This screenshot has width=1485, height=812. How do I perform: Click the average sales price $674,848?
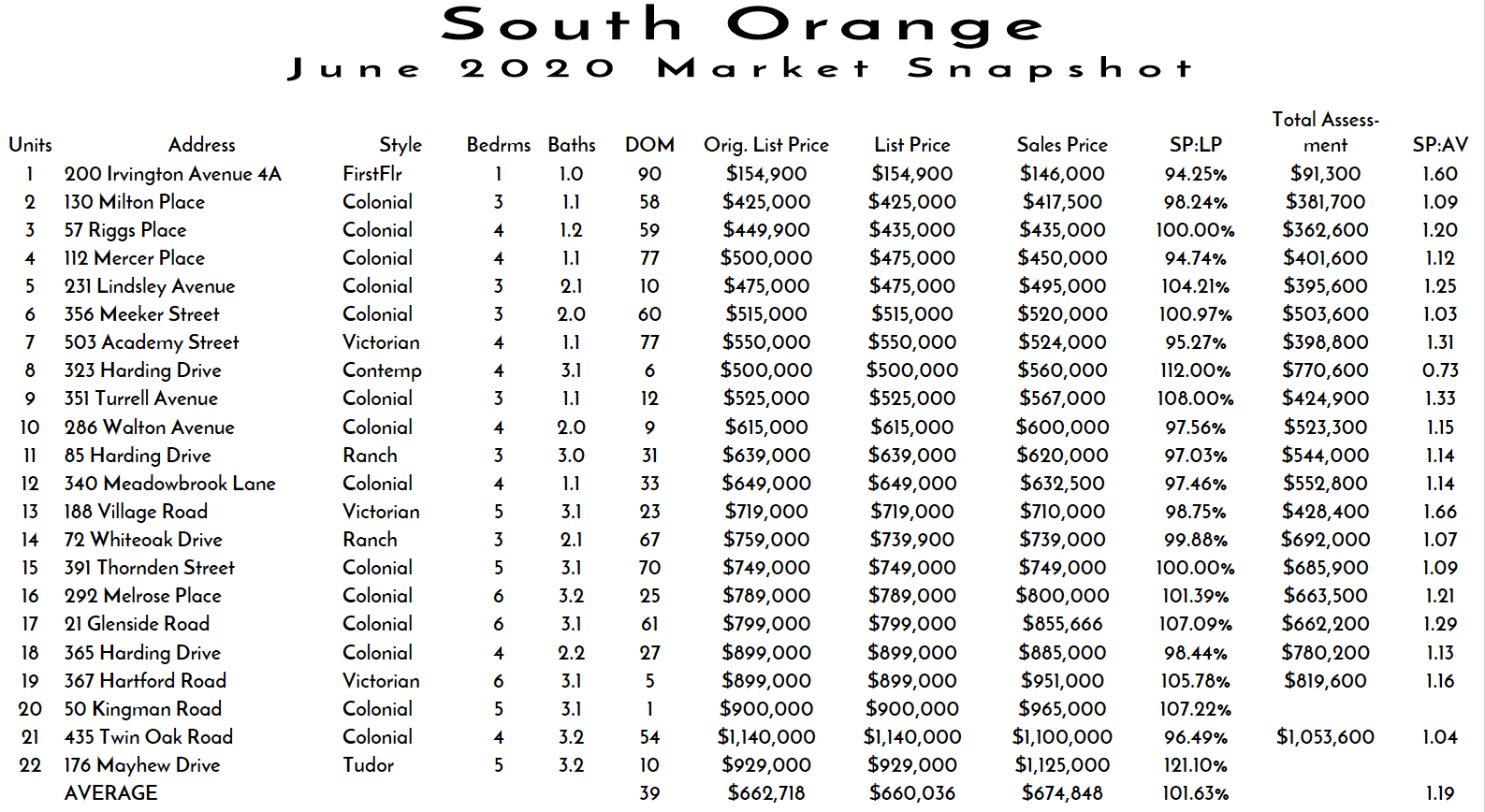[x=1062, y=793]
